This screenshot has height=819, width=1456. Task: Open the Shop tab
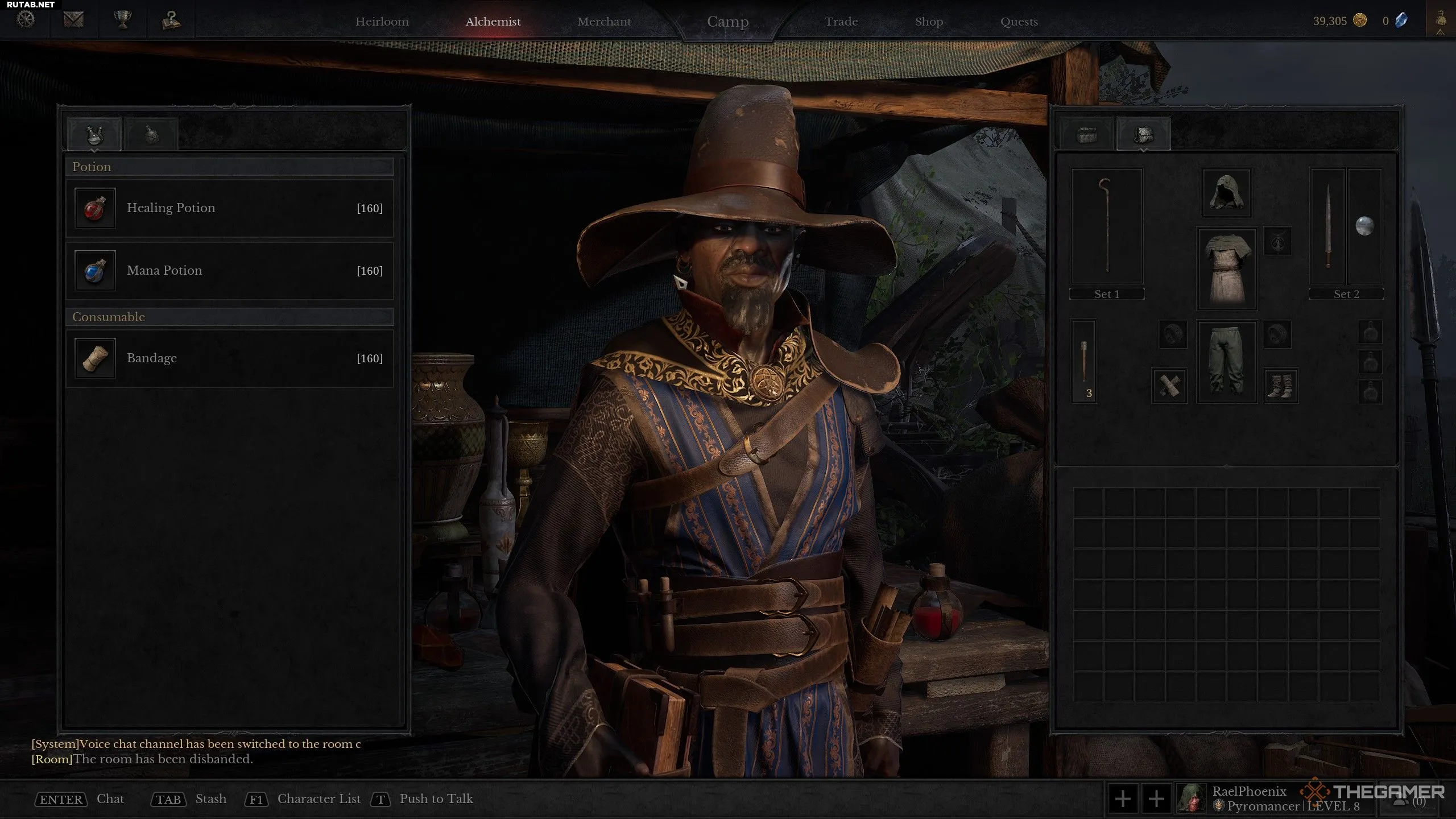coord(929,22)
